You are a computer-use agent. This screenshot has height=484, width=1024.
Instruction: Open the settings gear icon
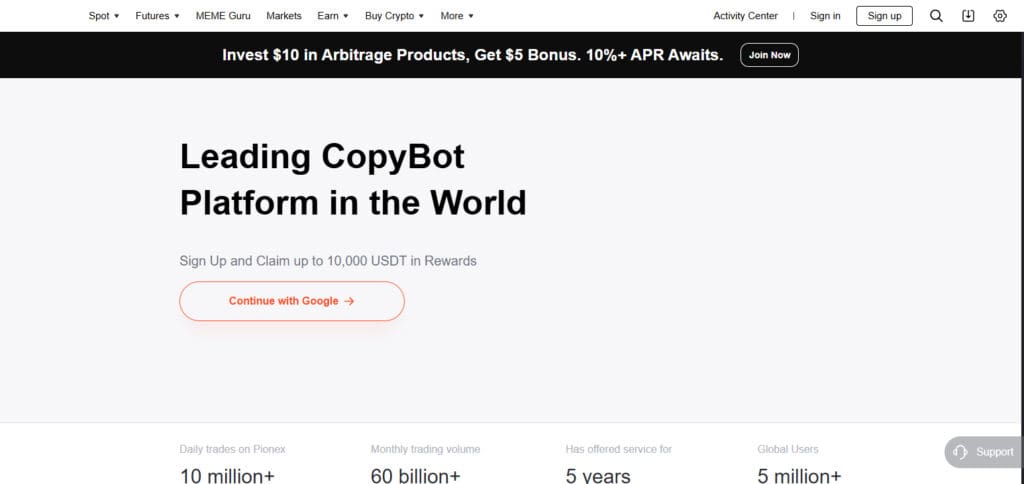(1000, 16)
